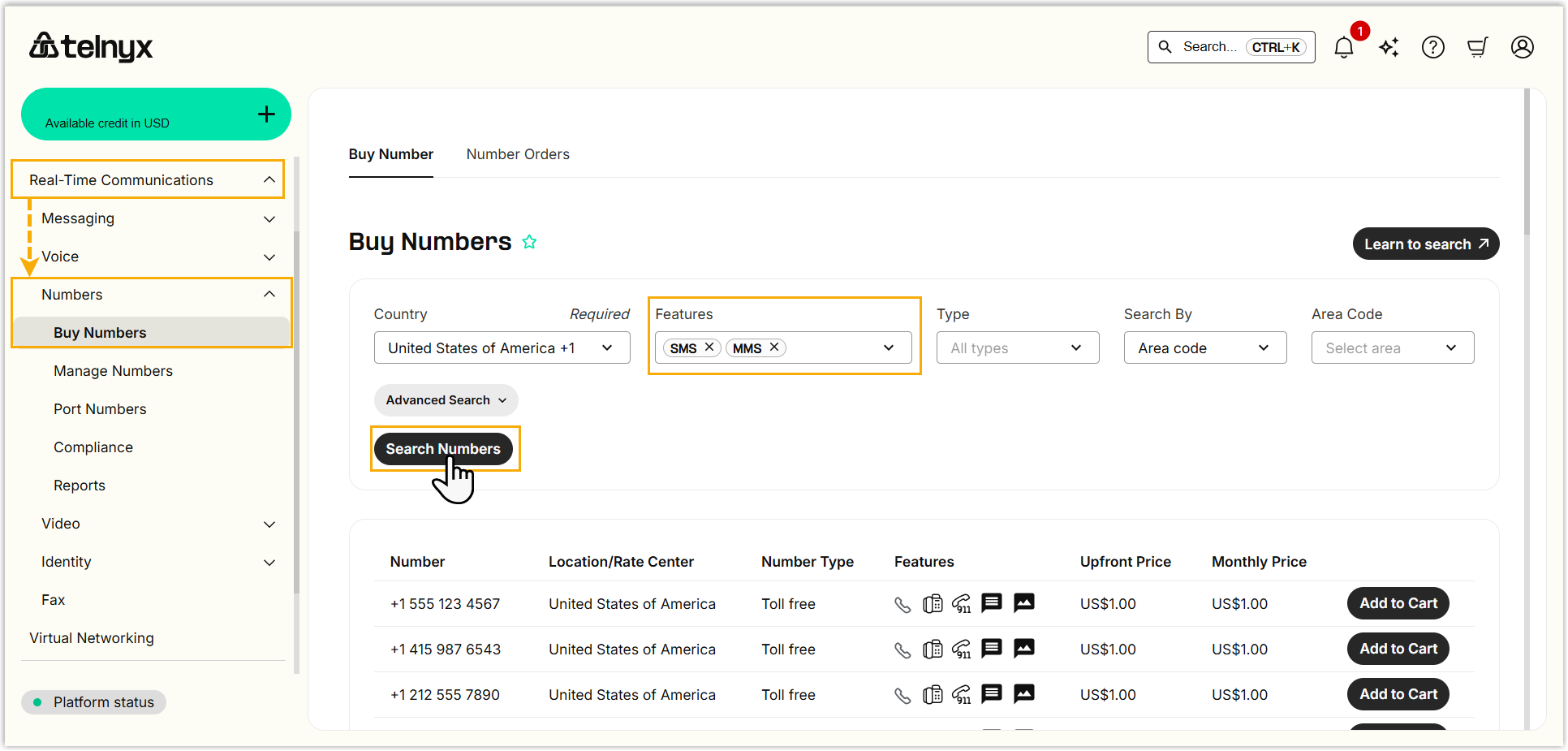Open the help question mark icon
Image resolution: width=1568 pixels, height=751 pixels.
click(x=1432, y=48)
